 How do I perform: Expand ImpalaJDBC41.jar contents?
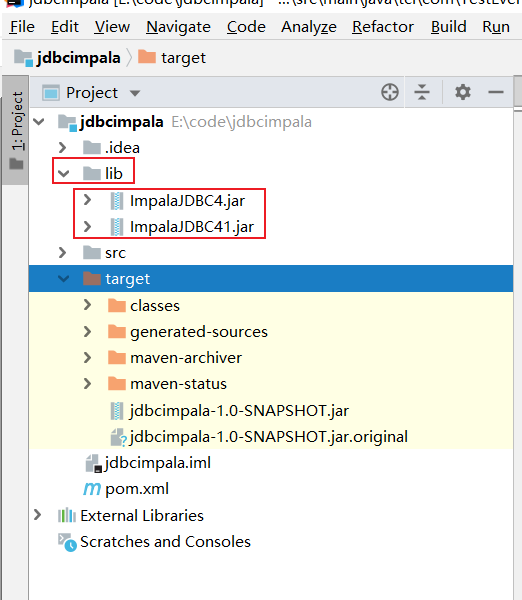(x=87, y=227)
